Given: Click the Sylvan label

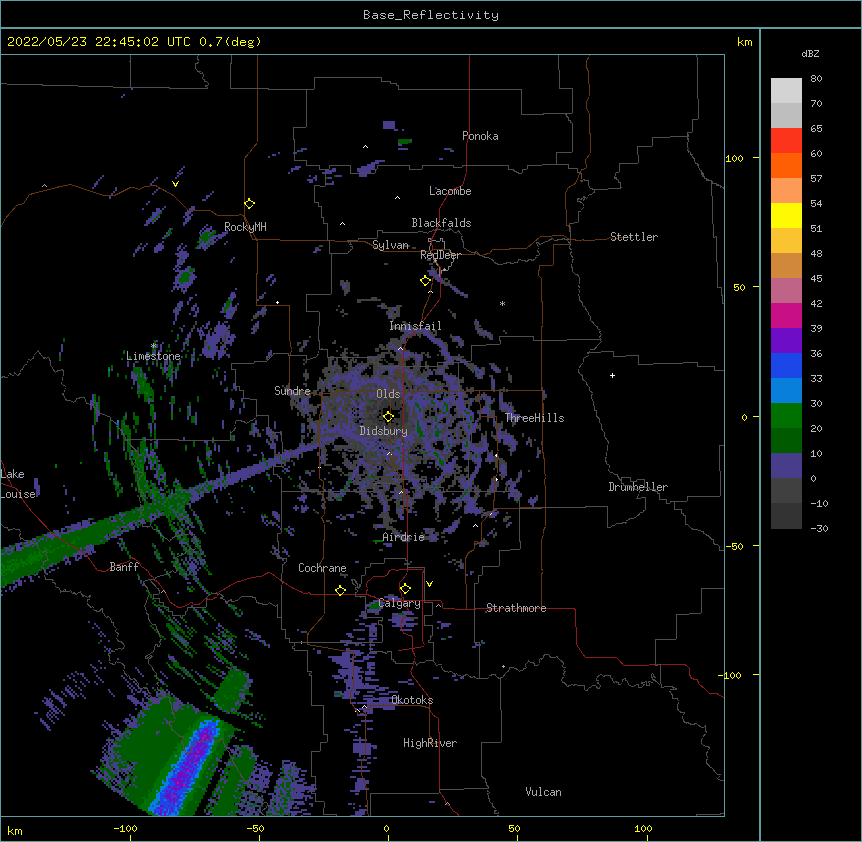Looking at the screenshot, I should point(390,245).
